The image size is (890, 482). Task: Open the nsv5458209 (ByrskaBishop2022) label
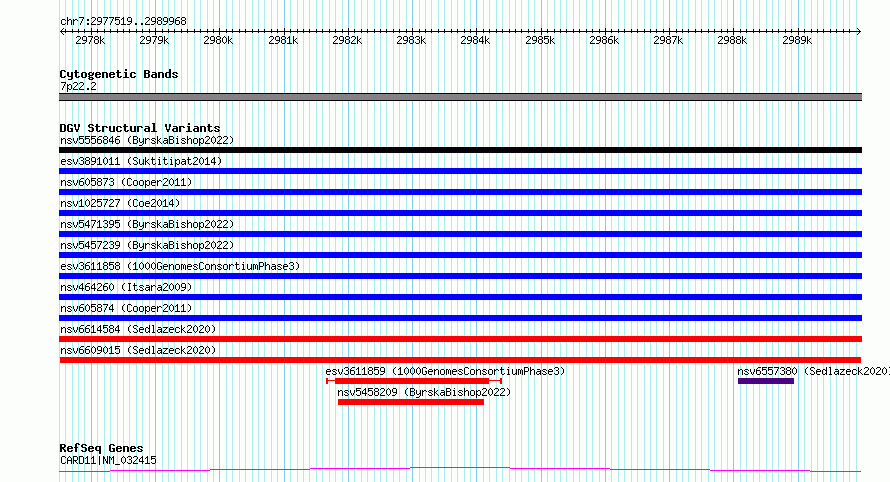coord(424,392)
